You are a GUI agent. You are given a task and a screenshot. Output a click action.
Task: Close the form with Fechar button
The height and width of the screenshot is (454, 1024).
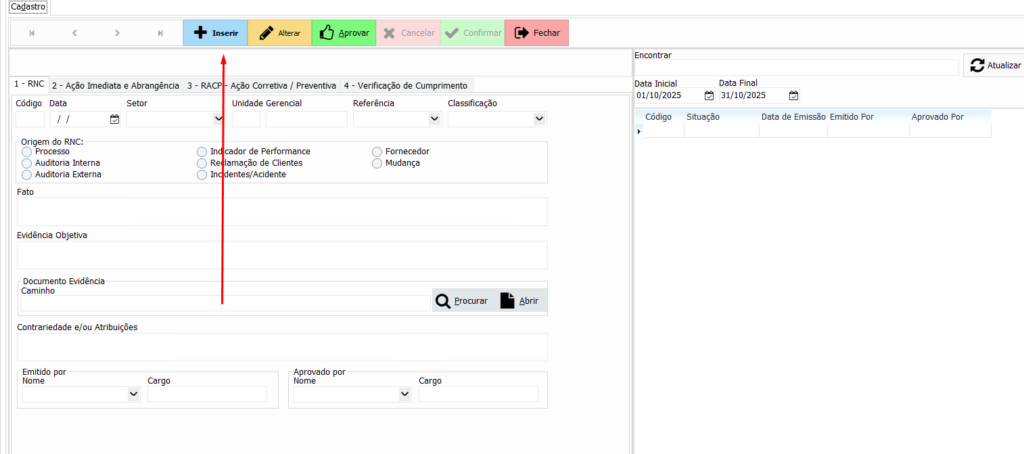pyautogui.click(x=536, y=33)
